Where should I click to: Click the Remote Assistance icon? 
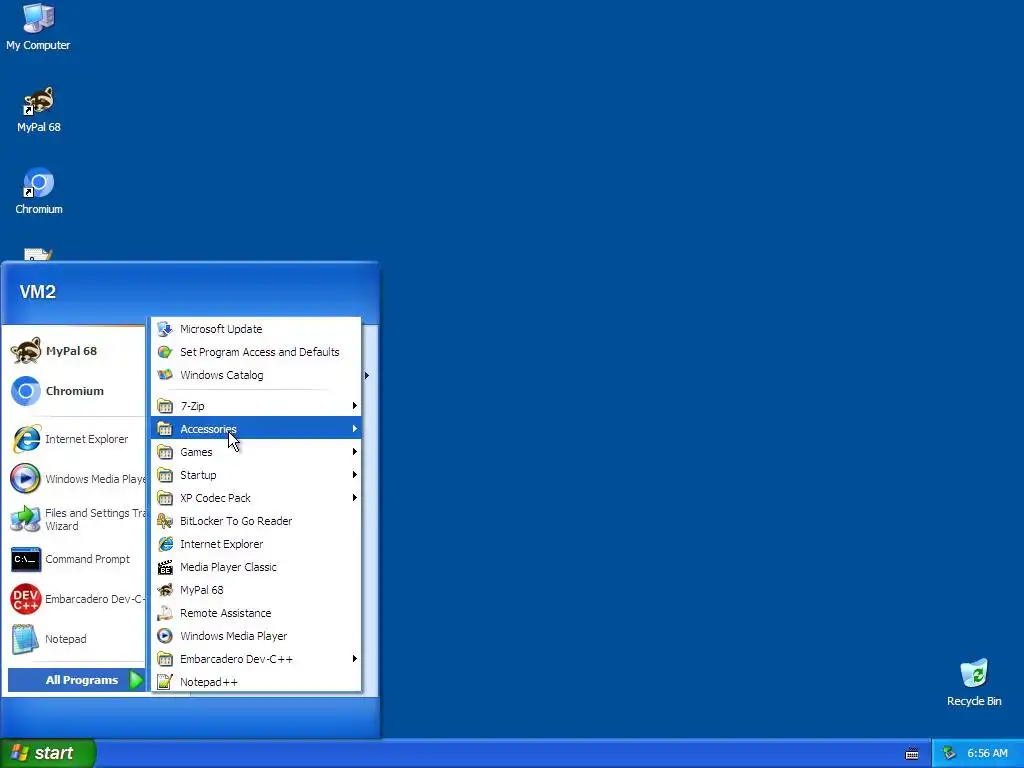click(165, 613)
